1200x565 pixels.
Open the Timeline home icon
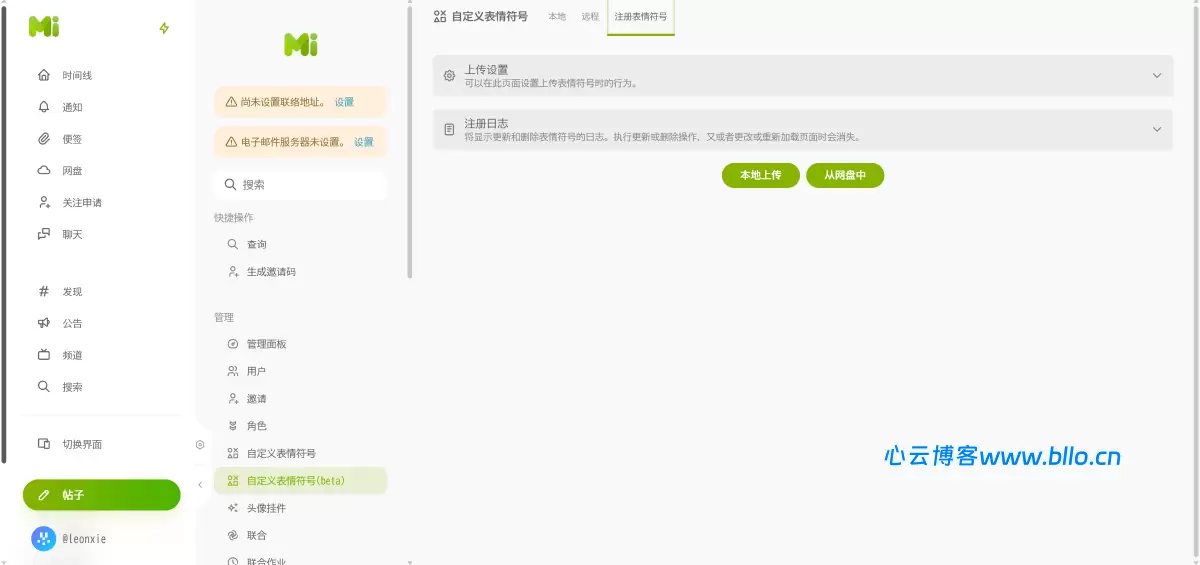pos(43,75)
